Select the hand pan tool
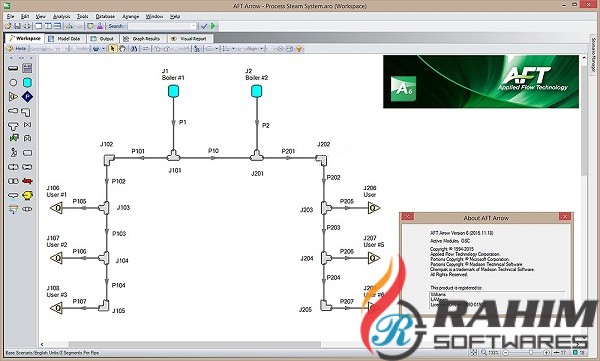The width and height of the screenshot is (600, 361). (x=122, y=49)
